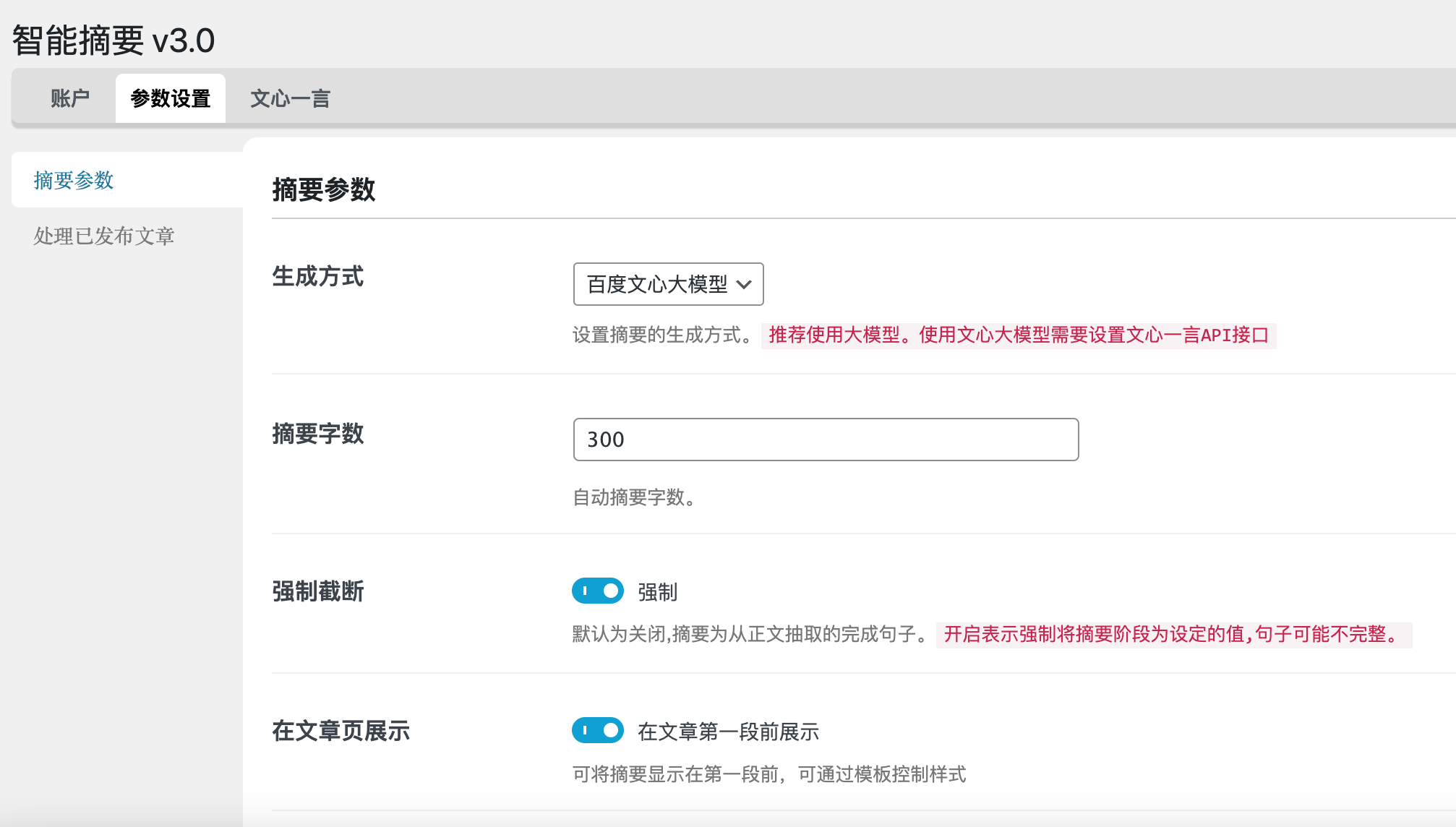
Task: Open the 文心一言 tab
Action: click(x=290, y=97)
